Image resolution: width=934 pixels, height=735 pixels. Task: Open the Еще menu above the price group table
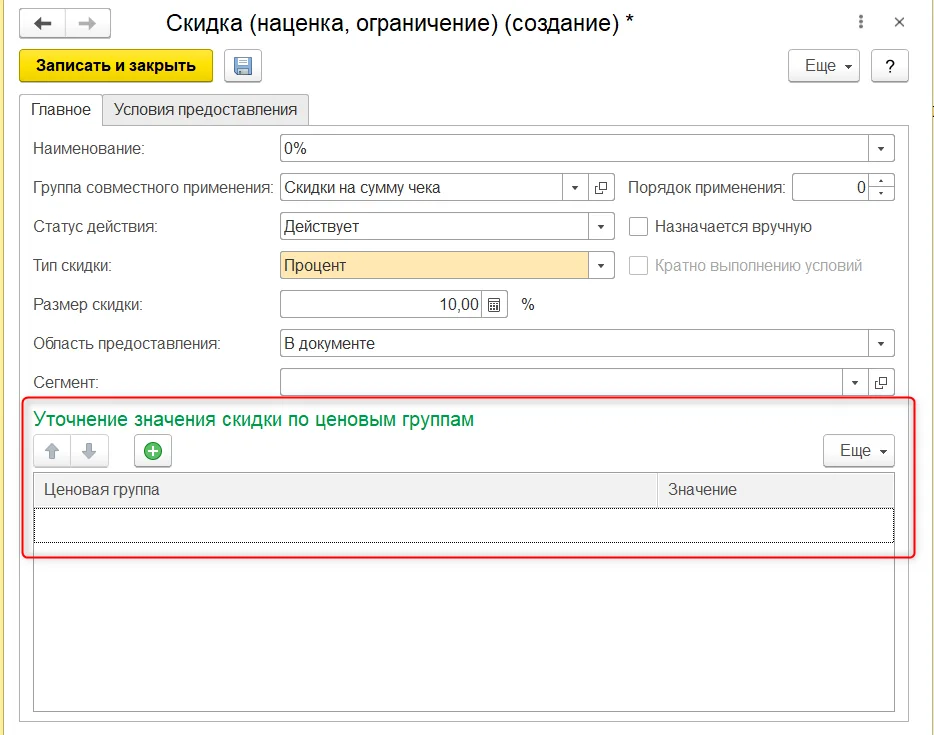(x=859, y=451)
